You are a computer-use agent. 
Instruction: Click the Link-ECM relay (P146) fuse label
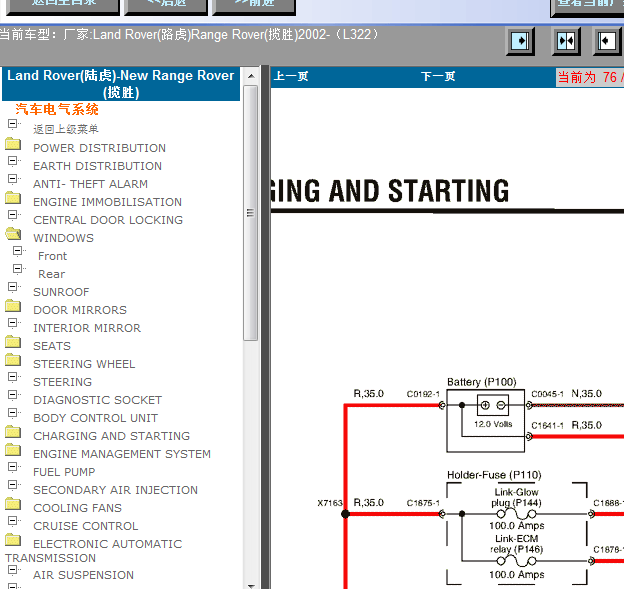click(517, 544)
